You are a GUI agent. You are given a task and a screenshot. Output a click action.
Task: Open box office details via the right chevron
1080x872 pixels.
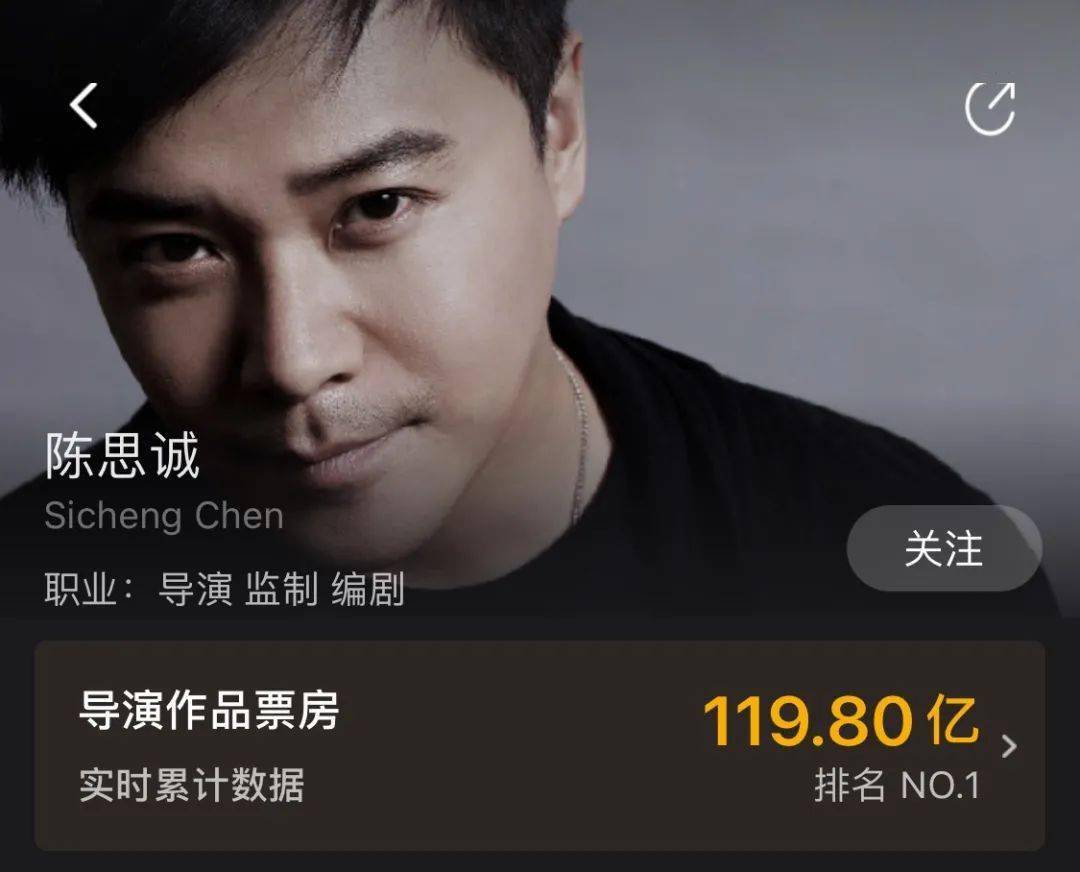1009,746
